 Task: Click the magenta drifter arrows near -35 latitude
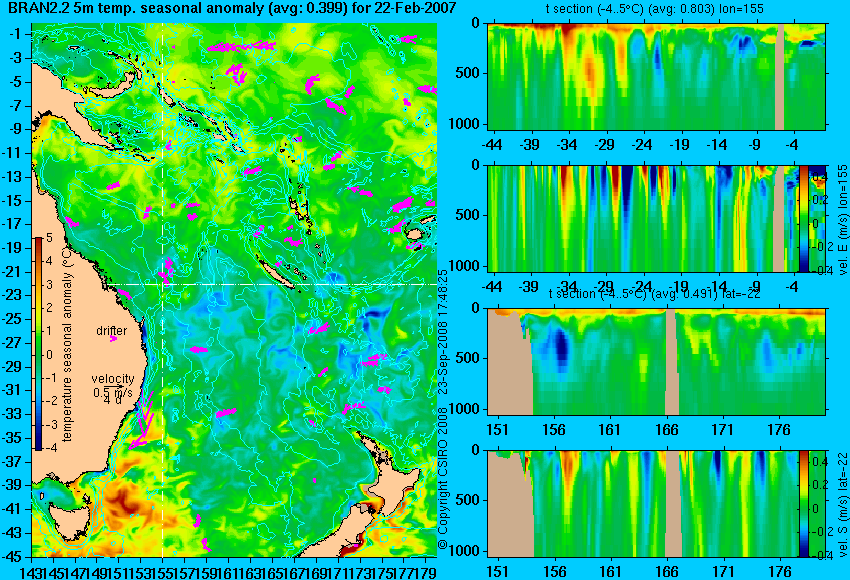tap(142, 424)
